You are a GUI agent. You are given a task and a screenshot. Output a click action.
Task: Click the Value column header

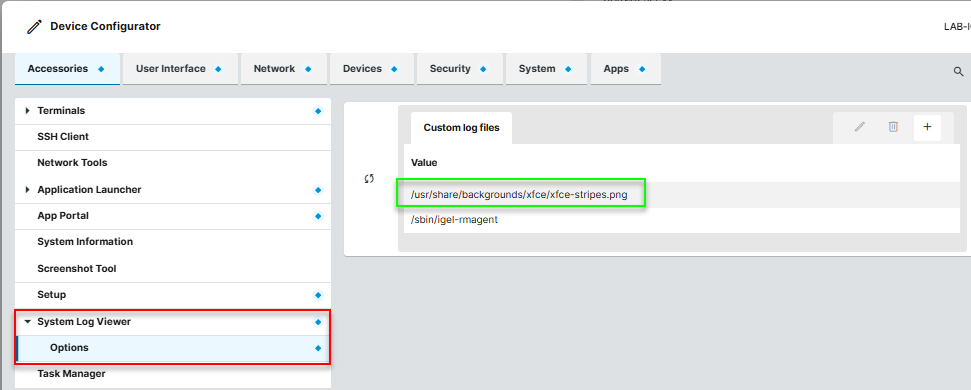(x=424, y=163)
